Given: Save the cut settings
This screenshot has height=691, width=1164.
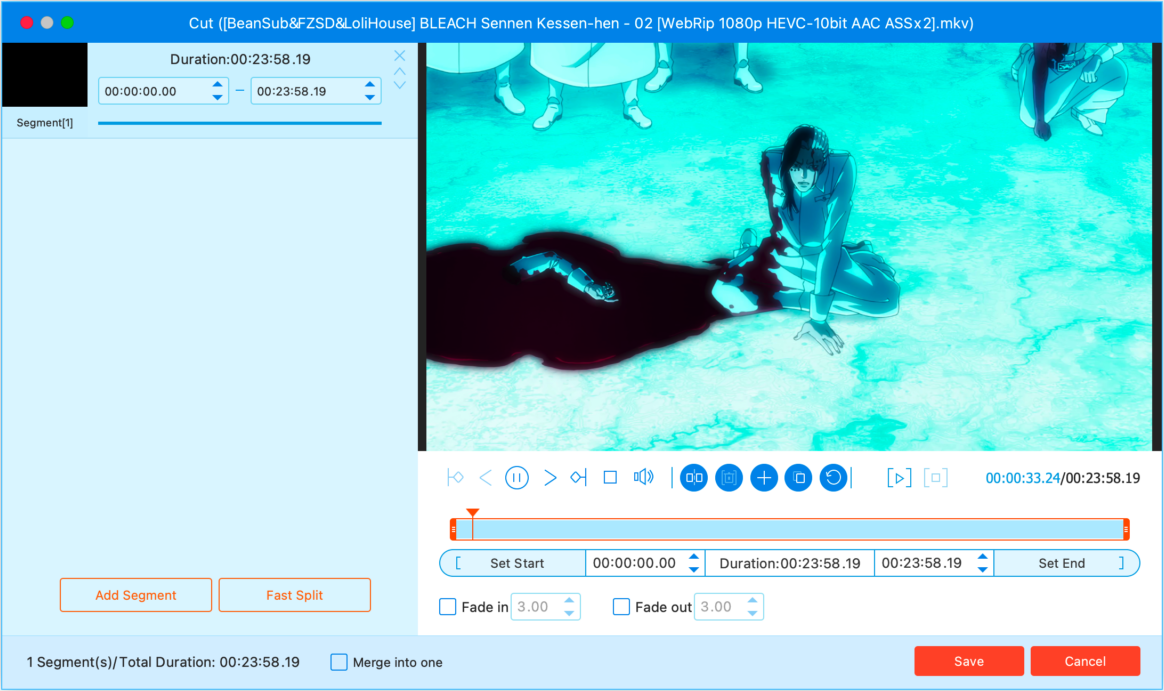Looking at the screenshot, I should [969, 661].
